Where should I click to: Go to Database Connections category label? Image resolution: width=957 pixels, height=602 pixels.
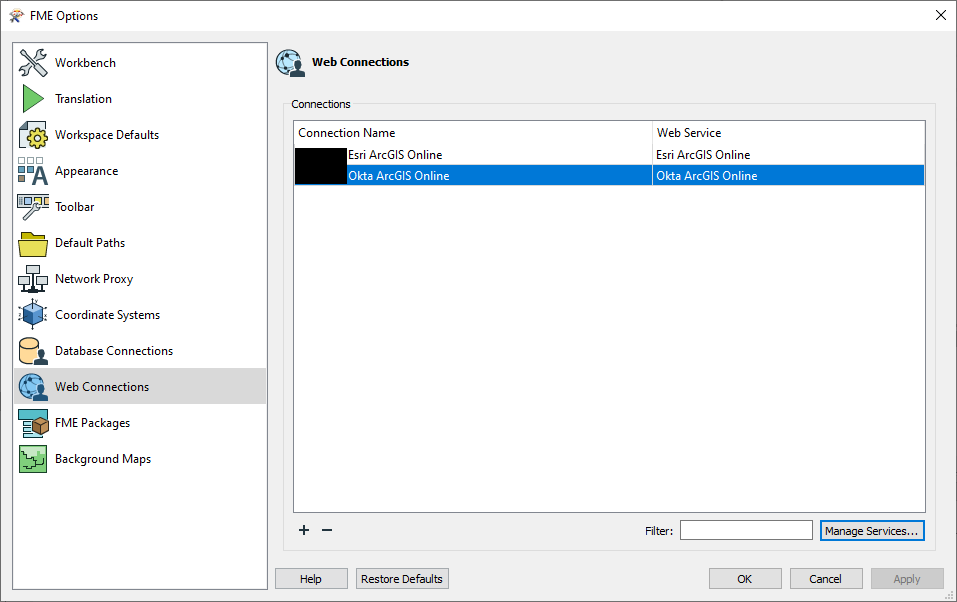114,351
